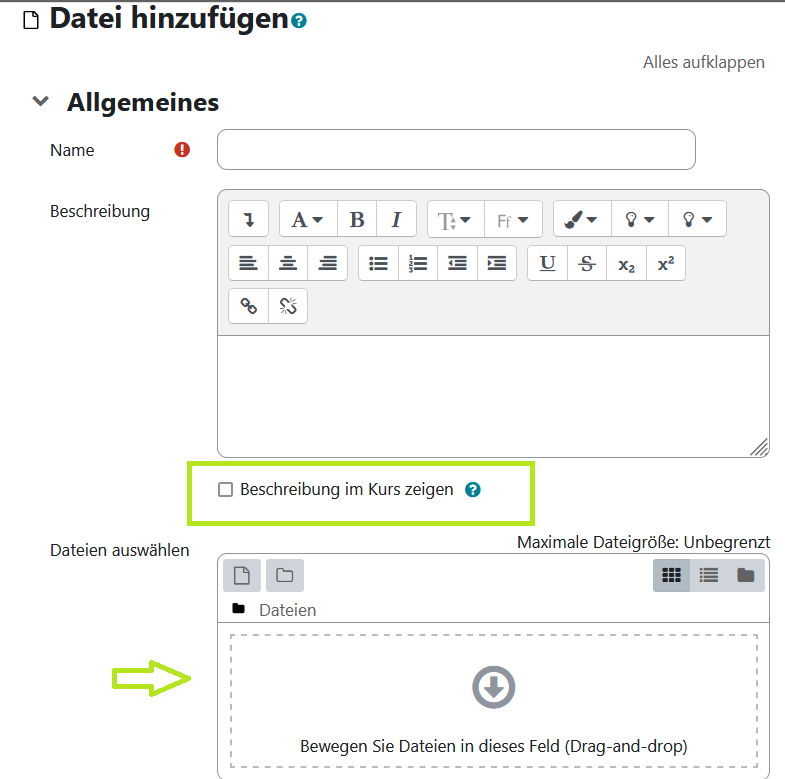Apply subscript formatting
The width and height of the screenshot is (785, 779).
point(626,263)
